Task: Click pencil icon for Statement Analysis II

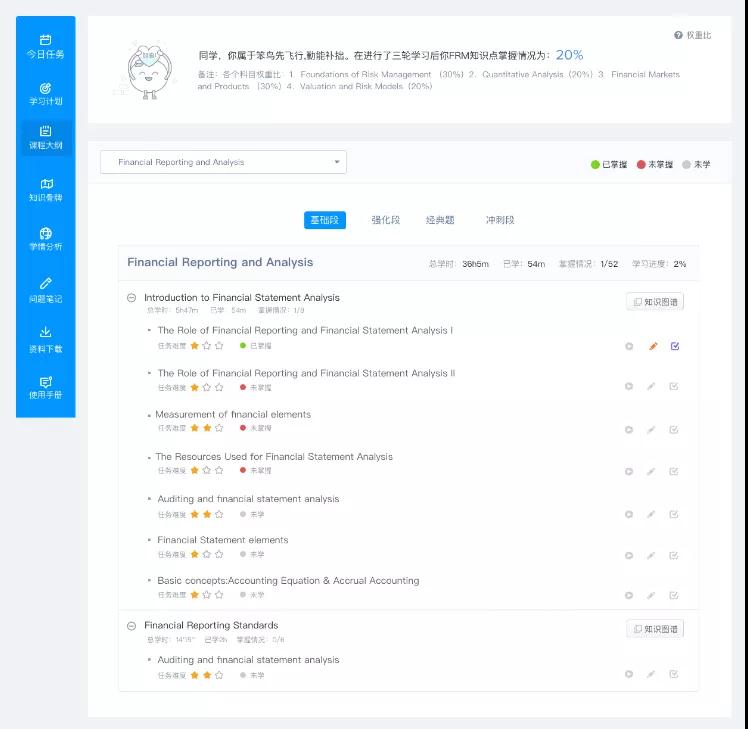Action: 651,386
